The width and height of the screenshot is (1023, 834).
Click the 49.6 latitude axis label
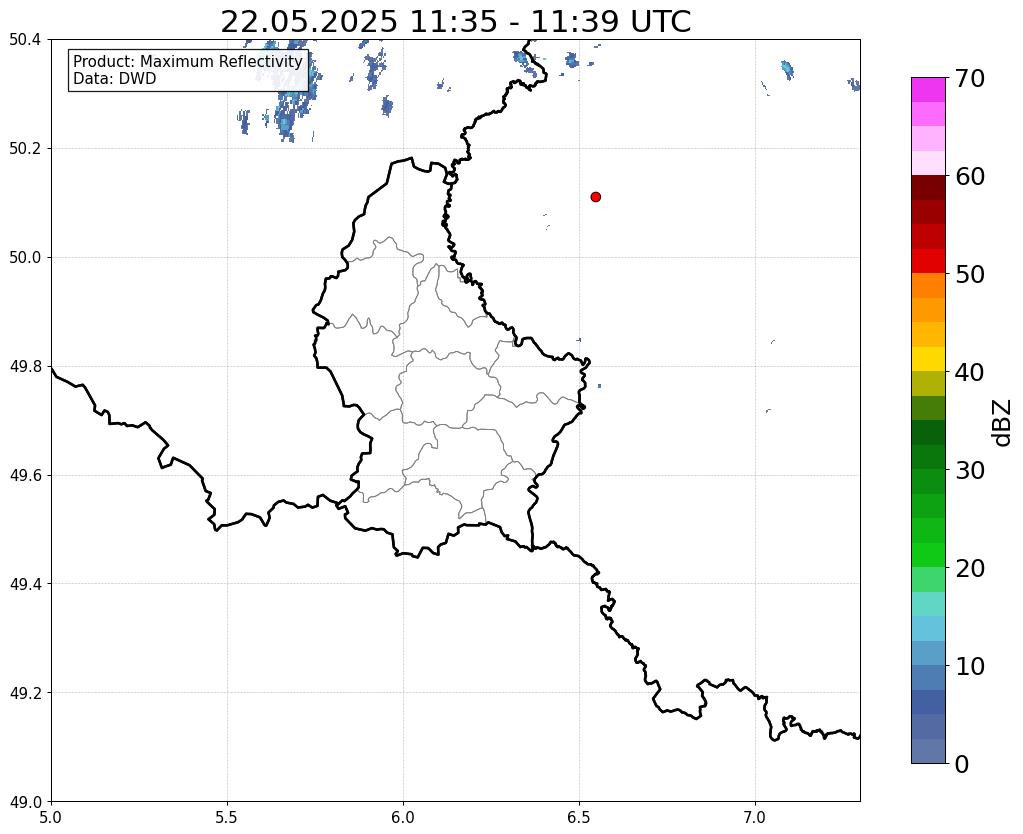[25, 476]
